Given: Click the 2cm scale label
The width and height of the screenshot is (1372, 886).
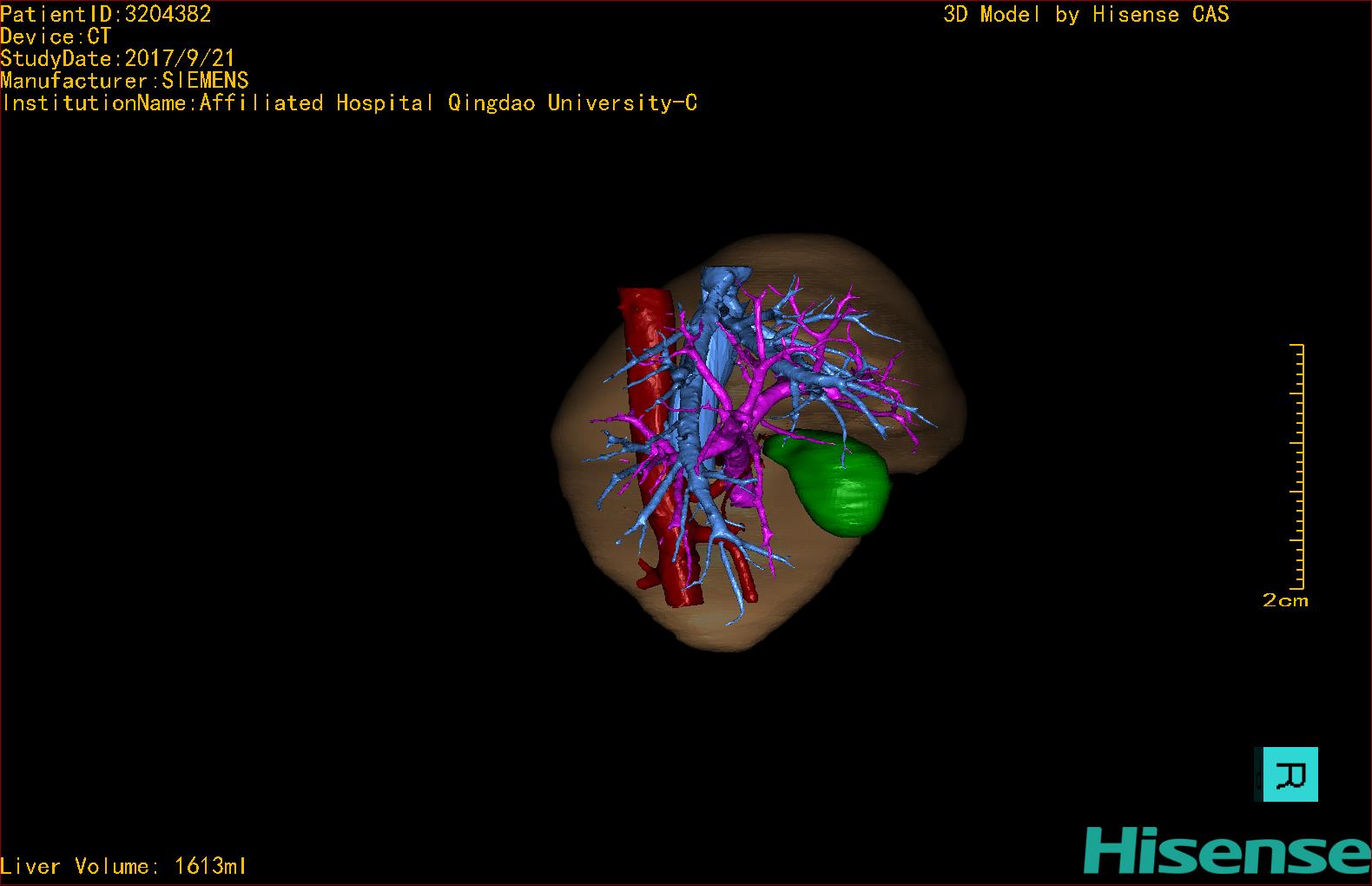Looking at the screenshot, I should pos(1285,600).
